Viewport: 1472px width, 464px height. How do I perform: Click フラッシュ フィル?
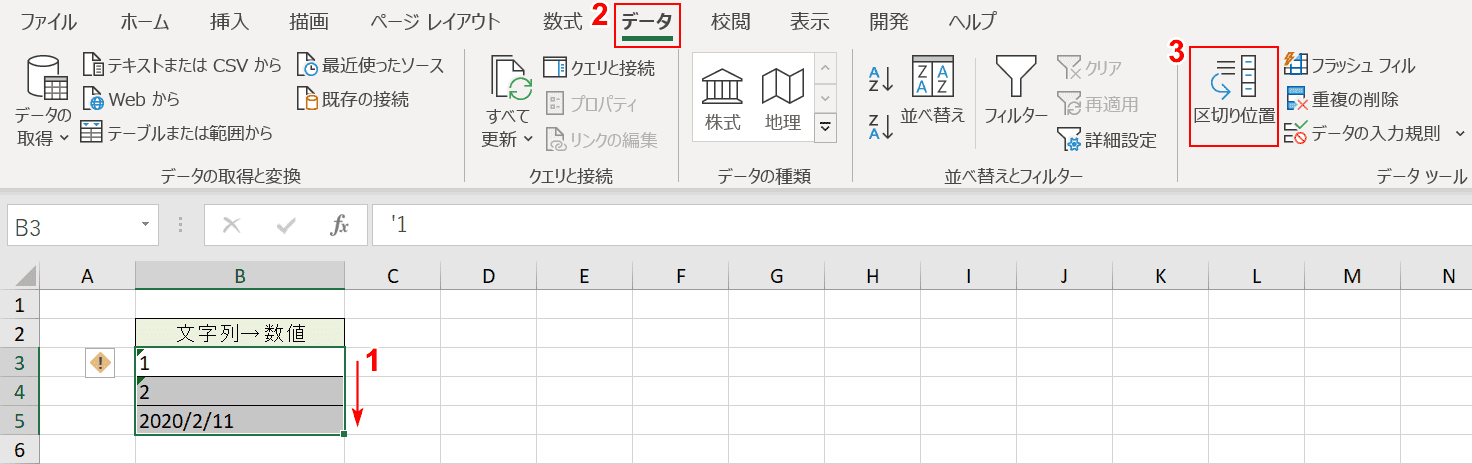pyautogui.click(x=1350, y=66)
